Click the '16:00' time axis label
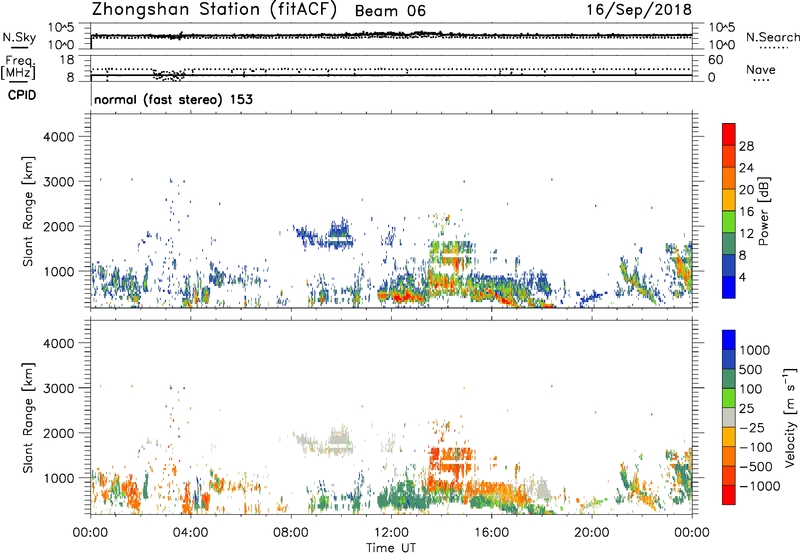The height and width of the screenshot is (554, 800). pyautogui.click(x=491, y=533)
